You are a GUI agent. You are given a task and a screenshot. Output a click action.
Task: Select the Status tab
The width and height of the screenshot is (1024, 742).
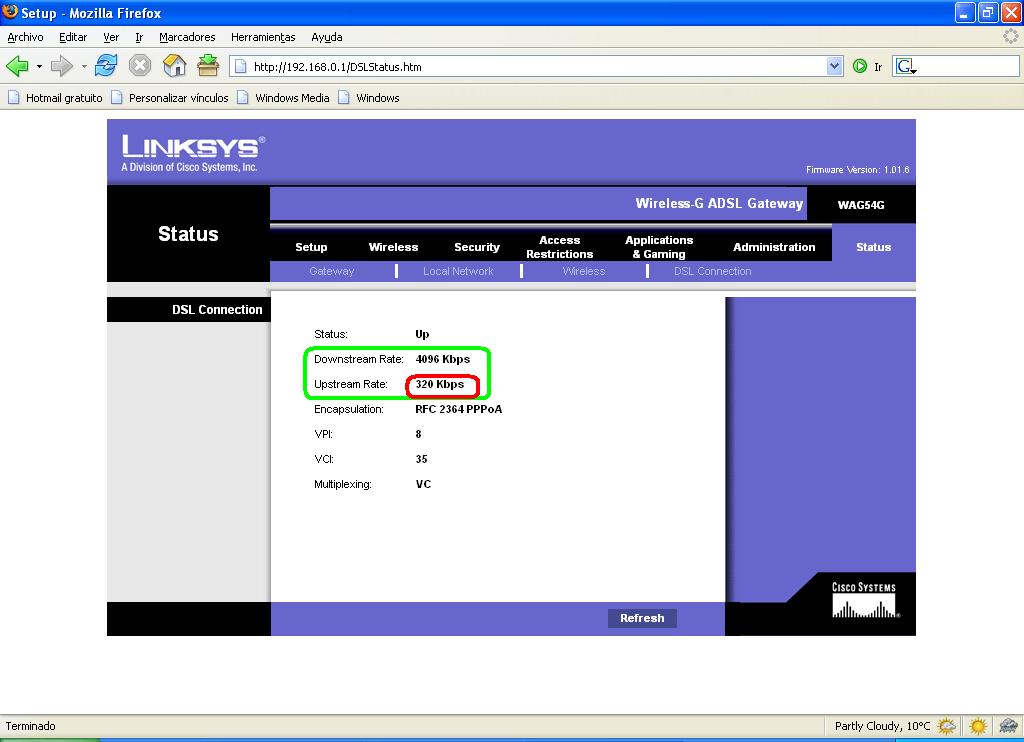click(873, 247)
